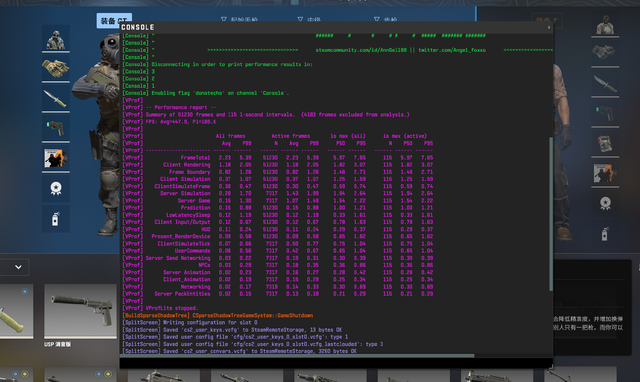
Task: Click the UserCommands row
Action: pyautogui.click(x=278, y=251)
